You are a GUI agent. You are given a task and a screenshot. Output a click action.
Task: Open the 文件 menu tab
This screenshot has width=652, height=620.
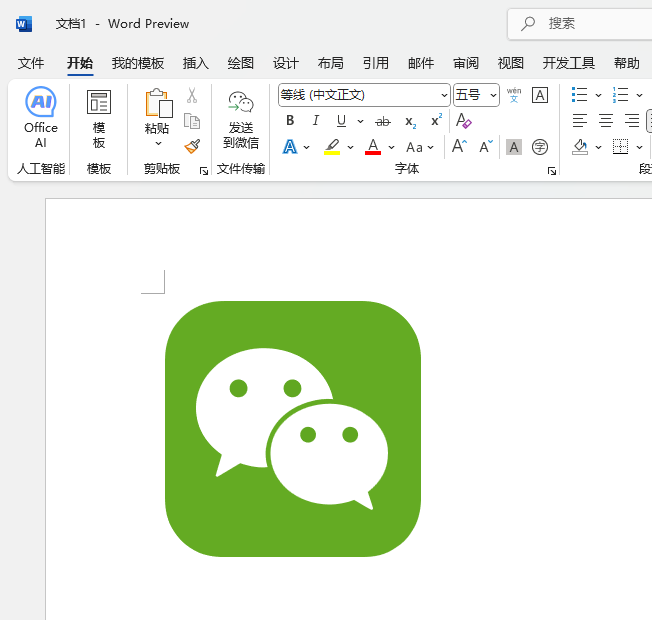tap(31, 63)
